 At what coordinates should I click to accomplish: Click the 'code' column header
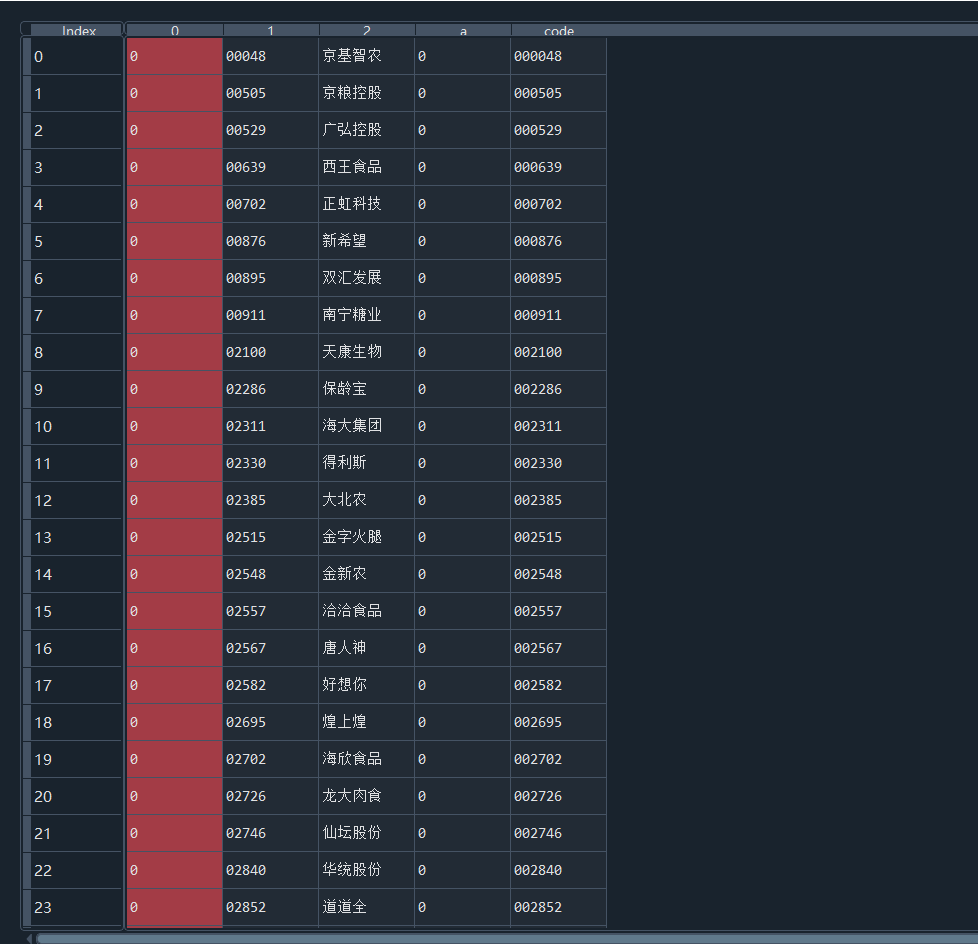point(558,31)
